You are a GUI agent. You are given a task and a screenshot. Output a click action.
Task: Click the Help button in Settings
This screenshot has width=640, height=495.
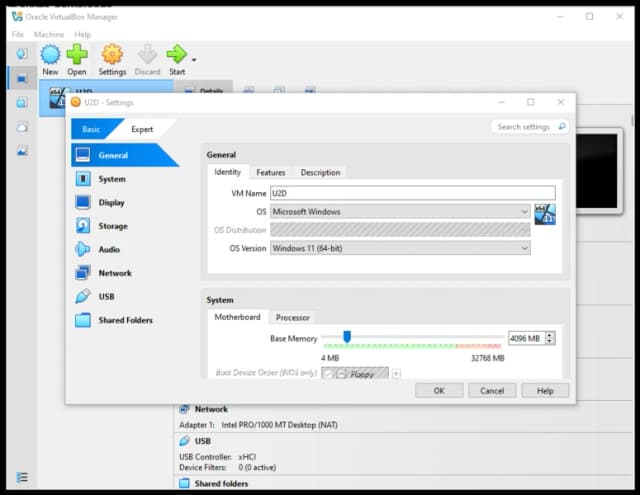click(545, 391)
